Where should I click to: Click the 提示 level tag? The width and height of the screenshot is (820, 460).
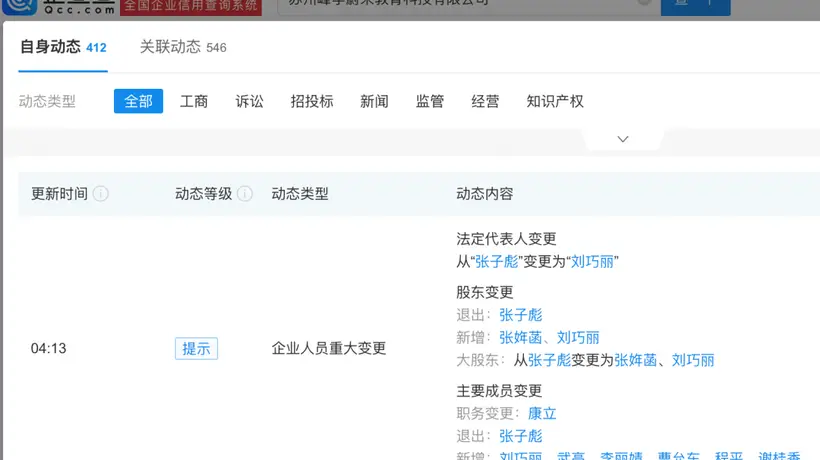point(196,349)
